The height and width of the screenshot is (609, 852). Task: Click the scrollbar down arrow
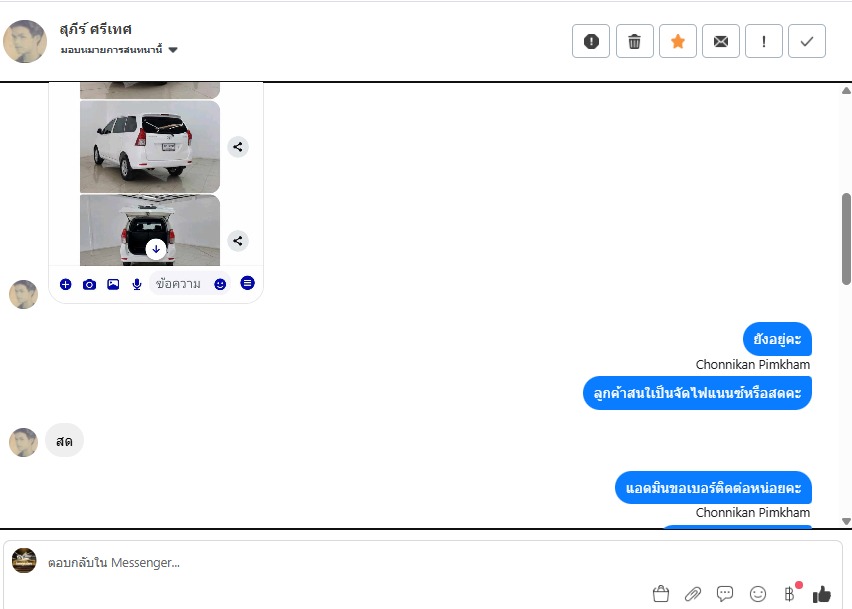[x=846, y=521]
